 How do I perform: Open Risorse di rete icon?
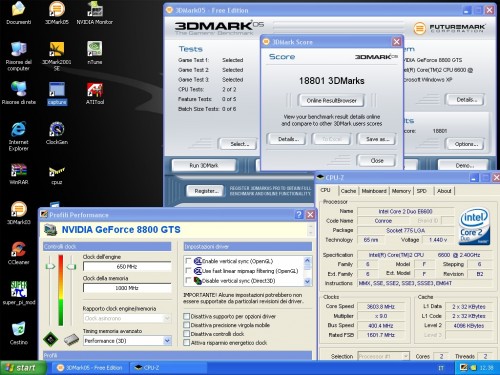pyautogui.click(x=19, y=93)
